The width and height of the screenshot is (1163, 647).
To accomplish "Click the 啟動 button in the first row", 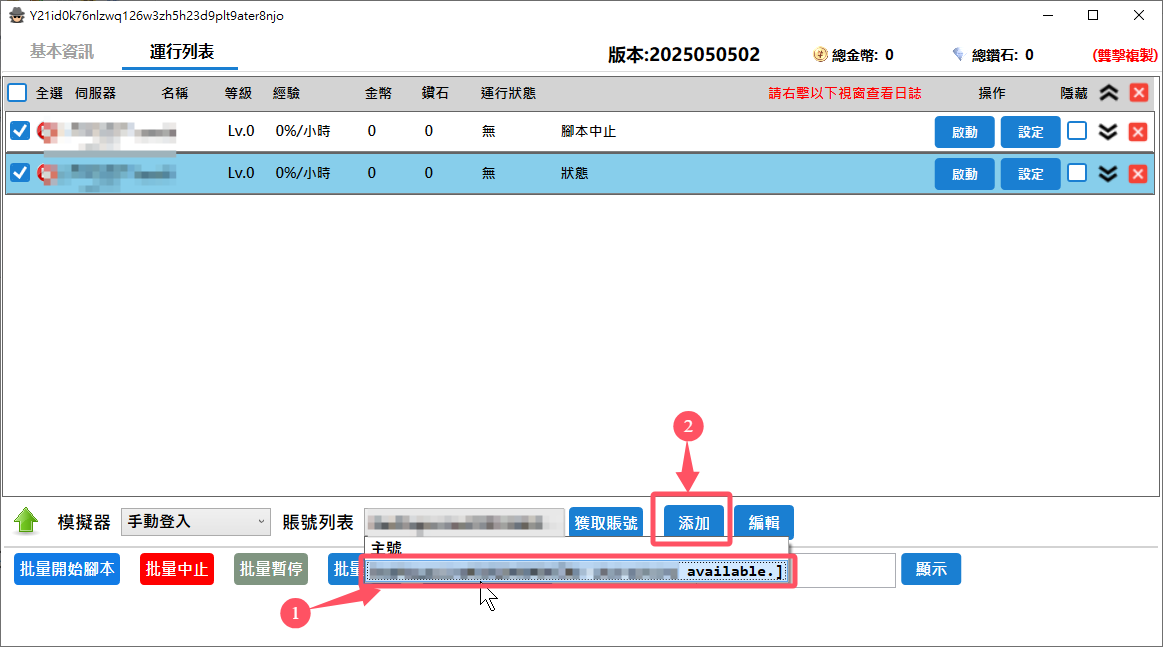I will pyautogui.click(x=964, y=132).
